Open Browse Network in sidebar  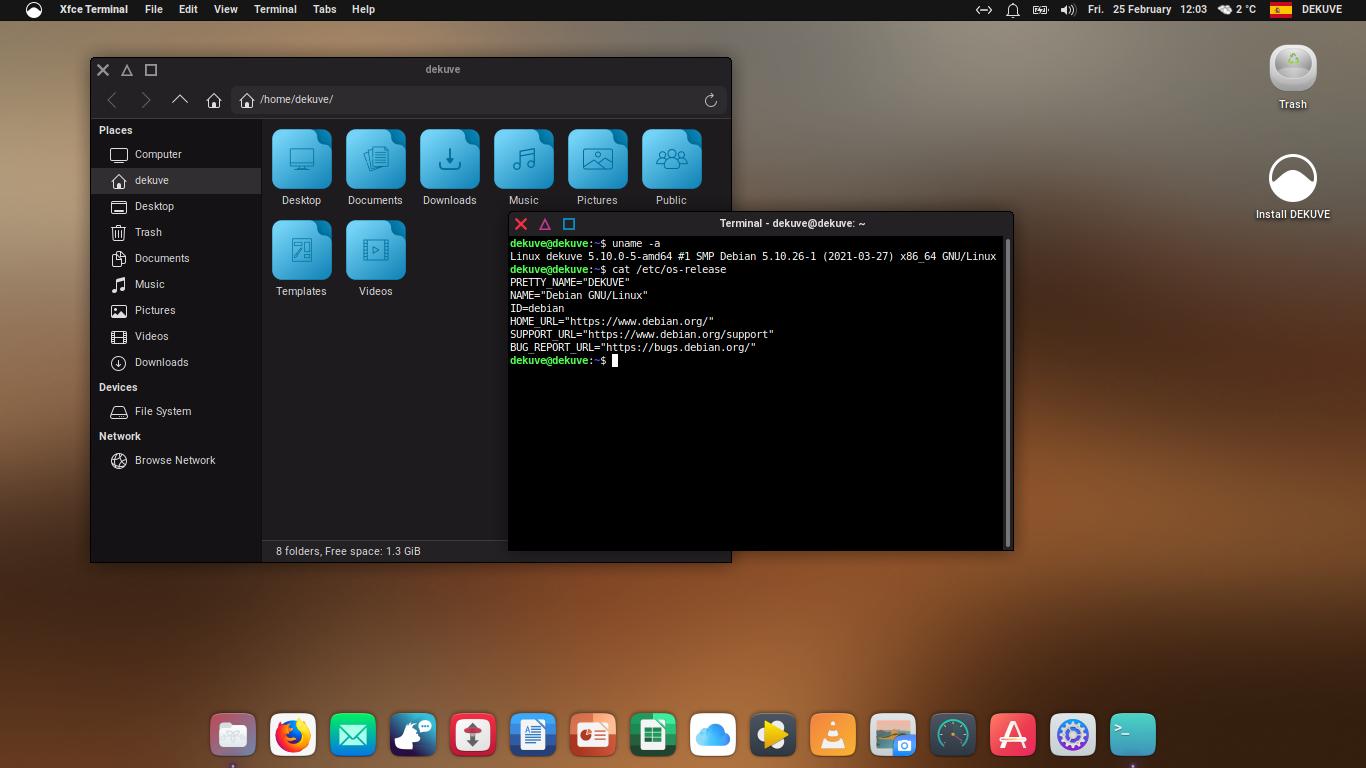tap(176, 460)
